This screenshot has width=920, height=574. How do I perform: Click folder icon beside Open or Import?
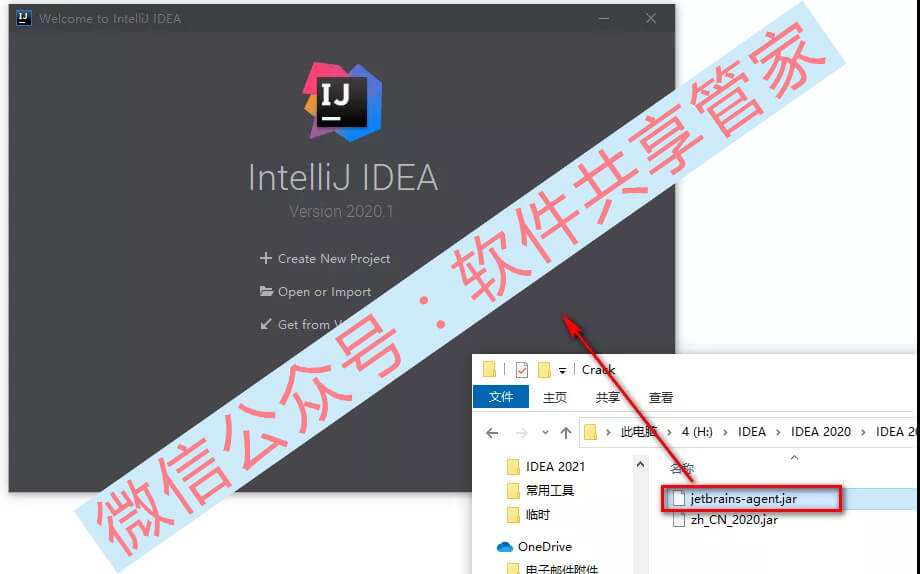[266, 291]
